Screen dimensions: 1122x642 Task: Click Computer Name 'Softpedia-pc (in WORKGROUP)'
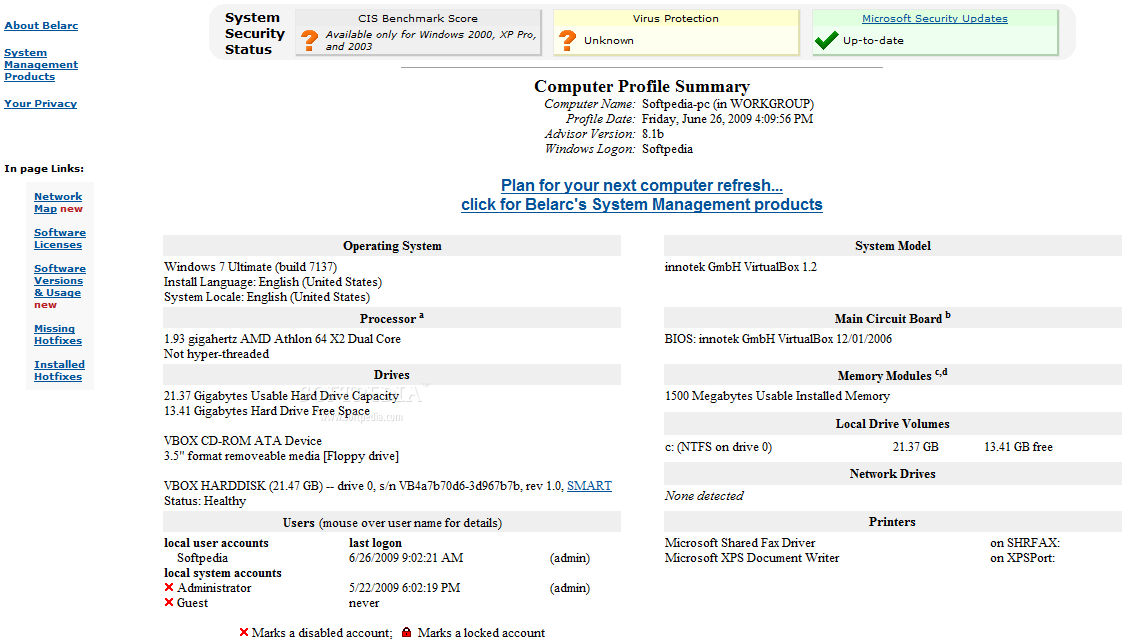click(728, 104)
